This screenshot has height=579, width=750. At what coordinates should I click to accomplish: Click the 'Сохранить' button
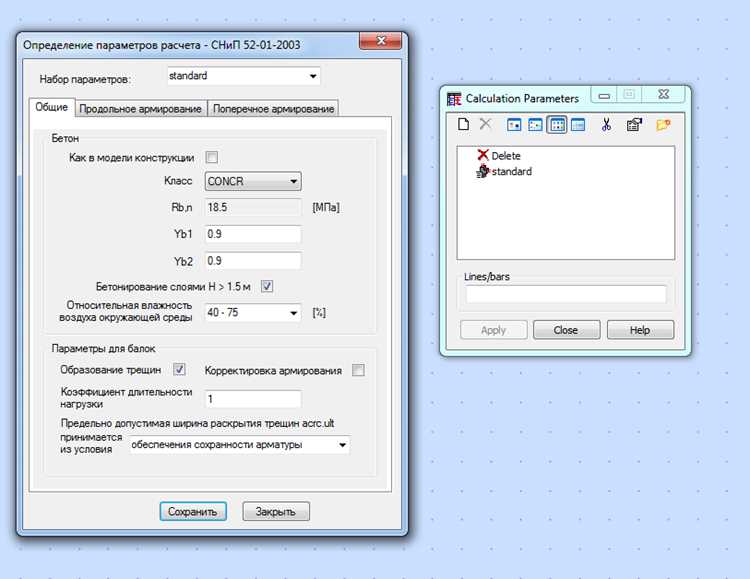click(x=193, y=512)
